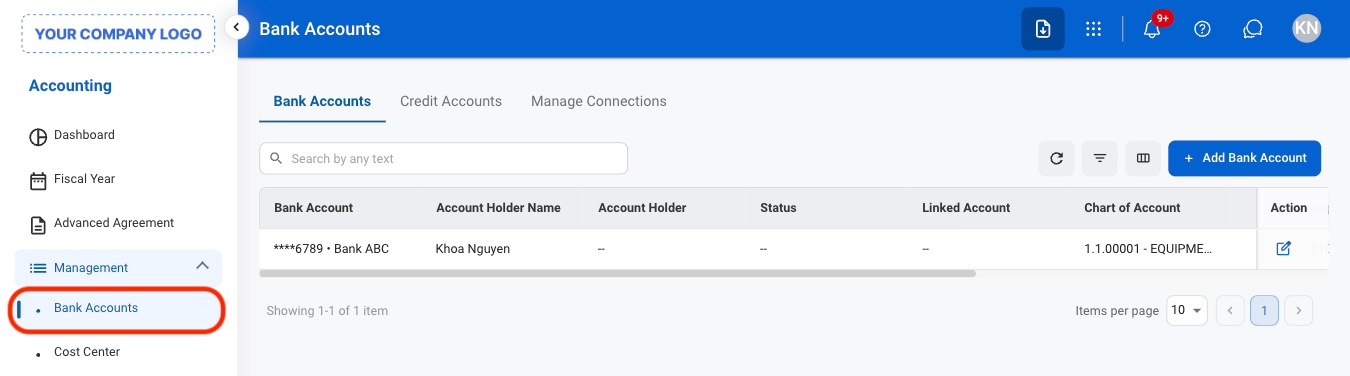1350x376 pixels.
Task: Go to the next page arrow
Action: click(1298, 311)
